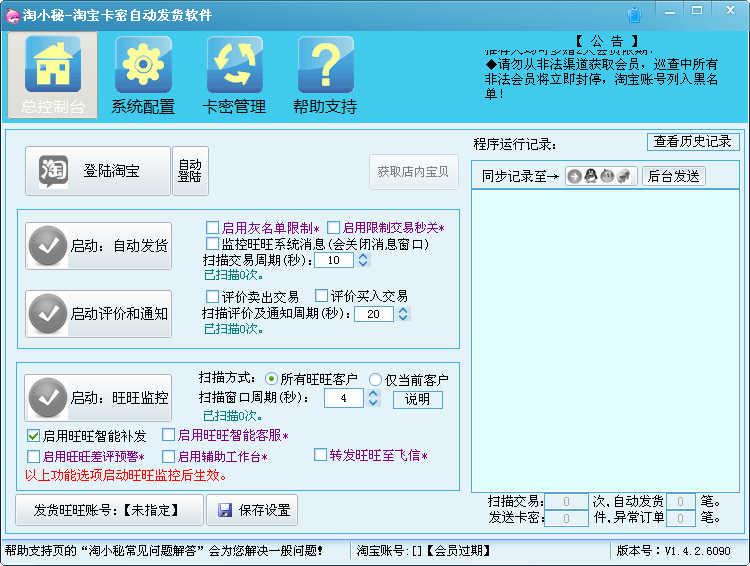Enable 启用旺旺差评预警 checkbox
Screen dimensions: 750x566
click(33, 456)
